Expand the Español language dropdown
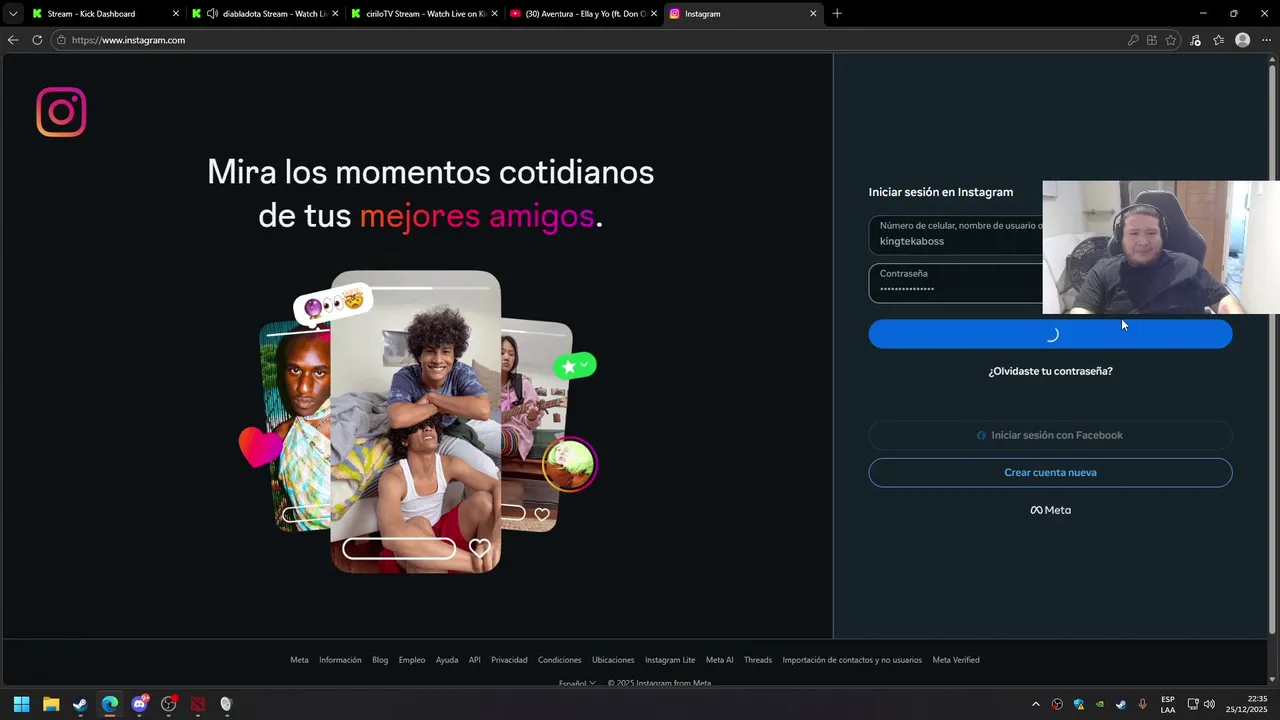Image resolution: width=1280 pixels, height=720 pixels. tap(577, 683)
